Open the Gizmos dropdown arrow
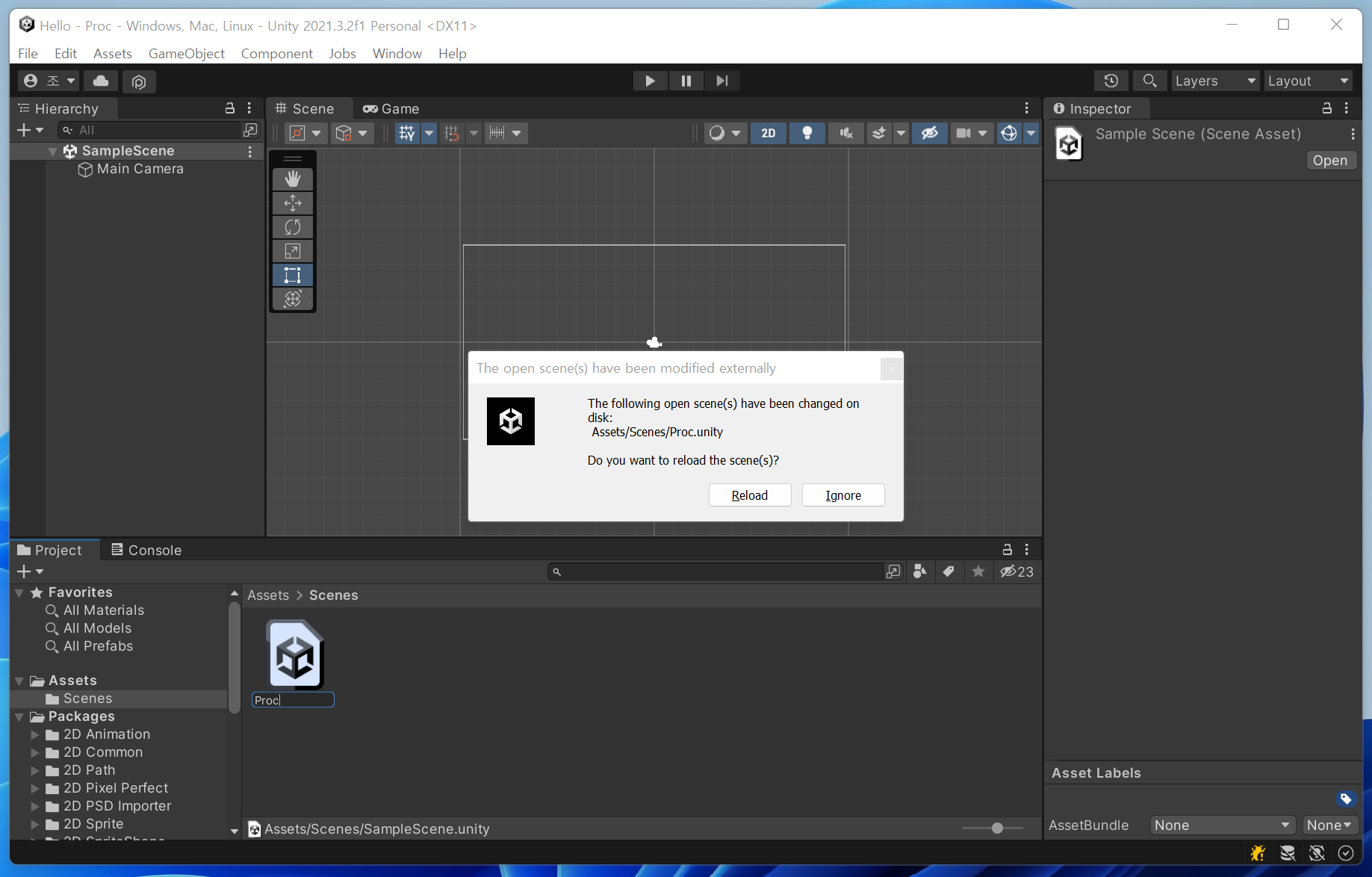The height and width of the screenshot is (877, 1372). (x=1031, y=133)
